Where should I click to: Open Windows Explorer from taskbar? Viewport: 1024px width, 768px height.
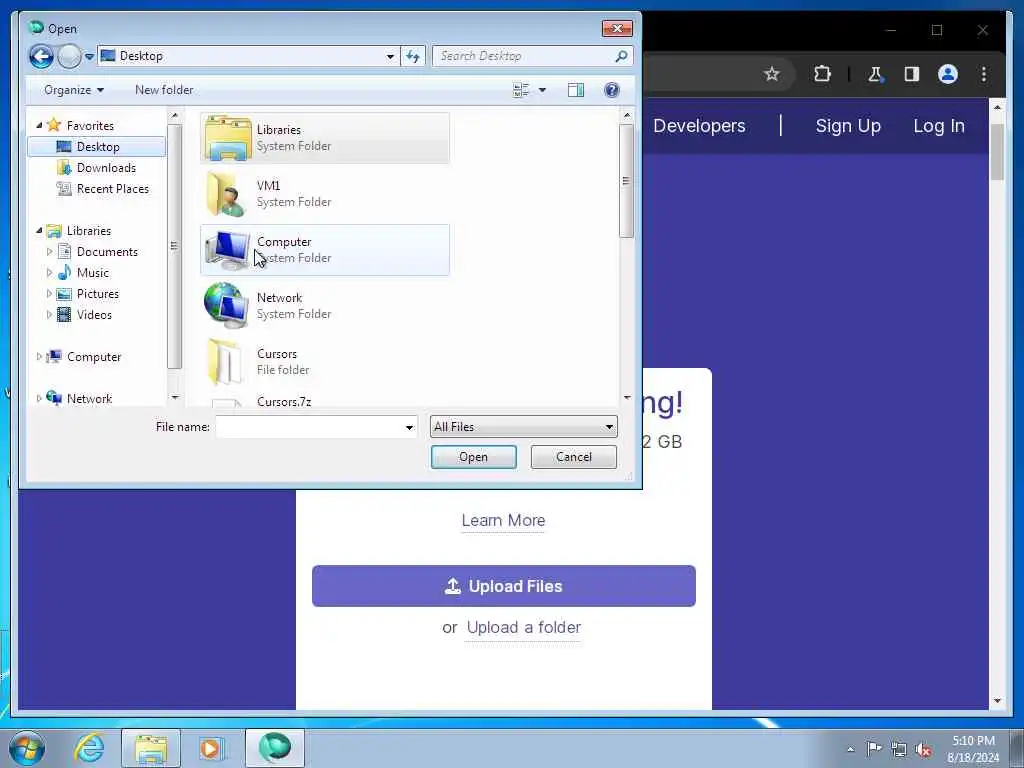151,748
